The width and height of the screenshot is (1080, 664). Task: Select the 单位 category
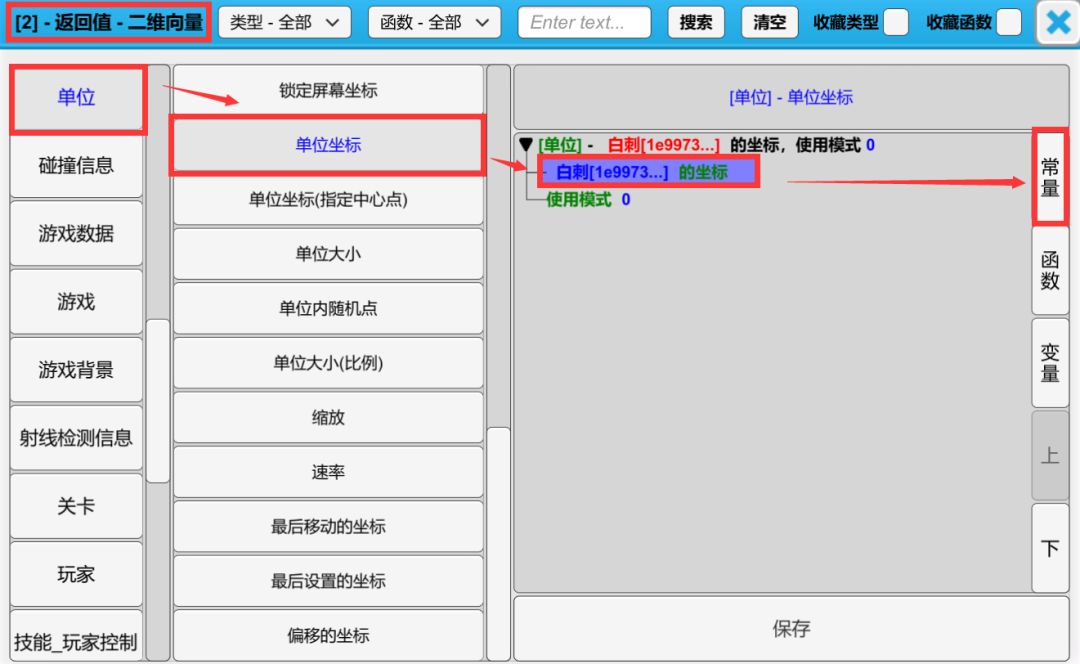tap(77, 98)
